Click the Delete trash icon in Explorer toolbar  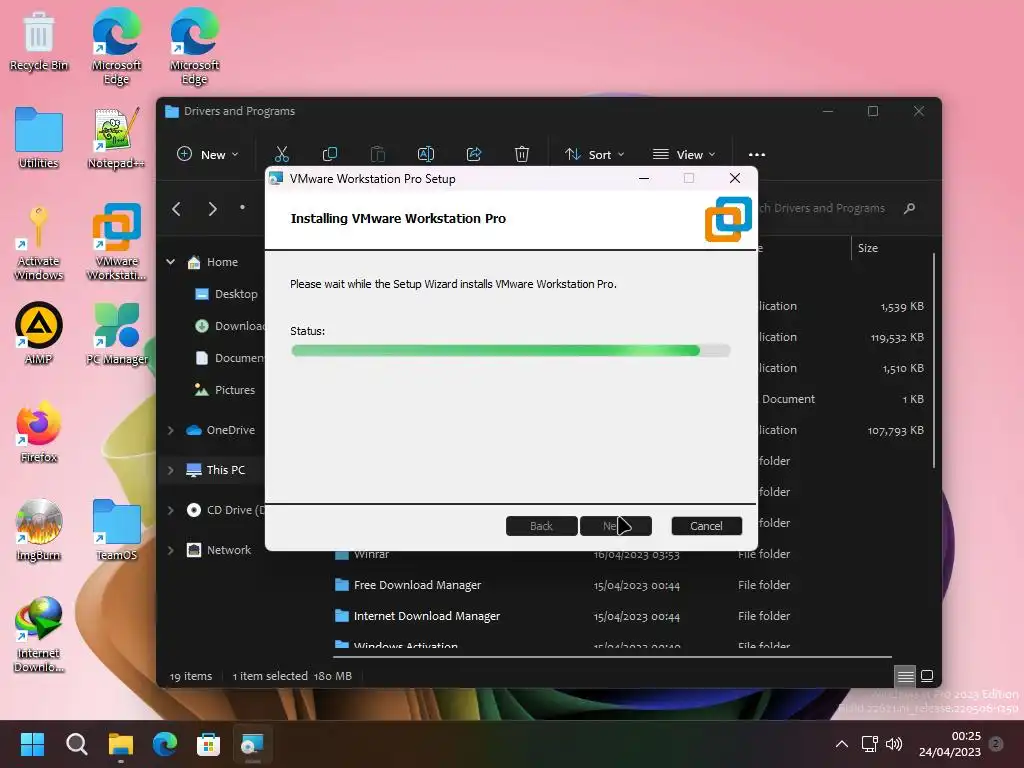pos(522,154)
